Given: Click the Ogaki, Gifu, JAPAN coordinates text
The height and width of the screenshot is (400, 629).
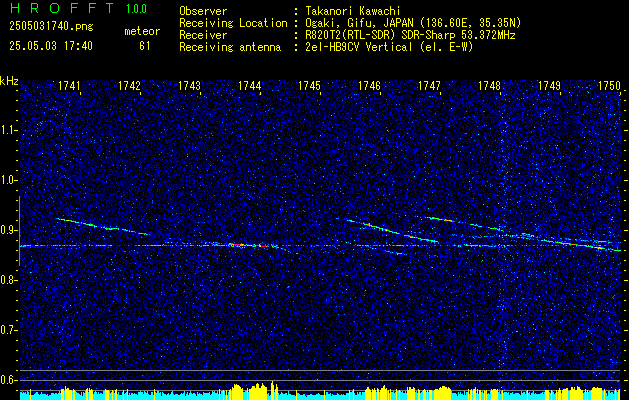Looking at the screenshot, I should [x=413, y=23].
